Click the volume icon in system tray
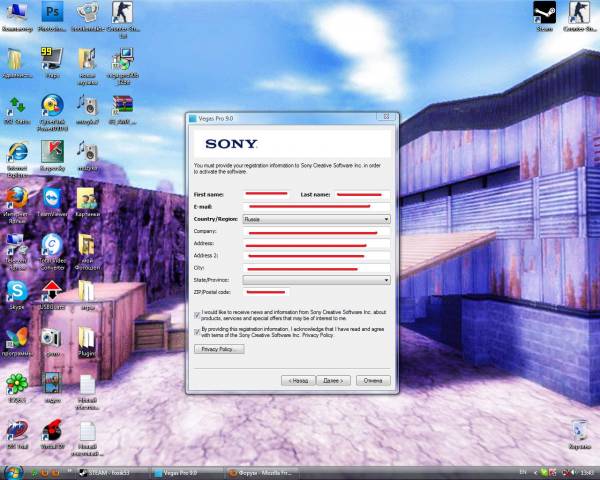Viewport: 600px width, 480px height. point(571,473)
